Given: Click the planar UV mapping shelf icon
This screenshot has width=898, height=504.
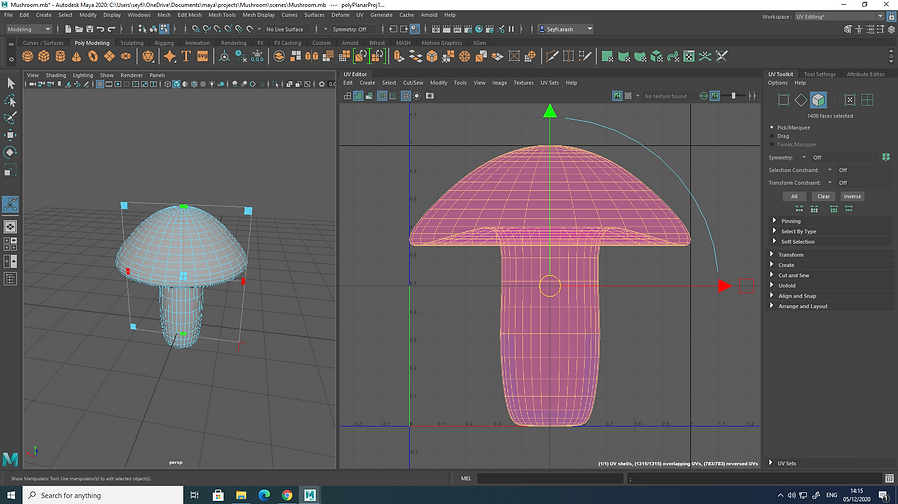Looking at the screenshot, I should [607, 56].
